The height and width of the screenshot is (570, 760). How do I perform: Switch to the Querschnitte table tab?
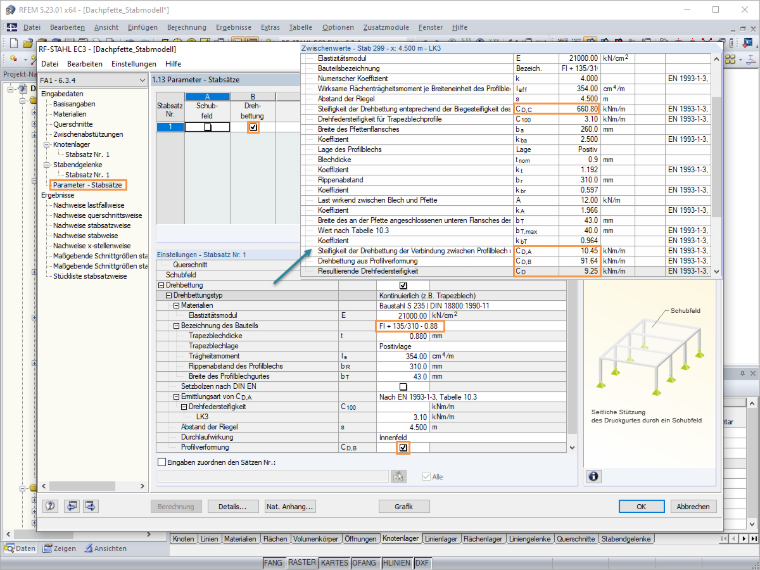pyautogui.click(x=576, y=538)
